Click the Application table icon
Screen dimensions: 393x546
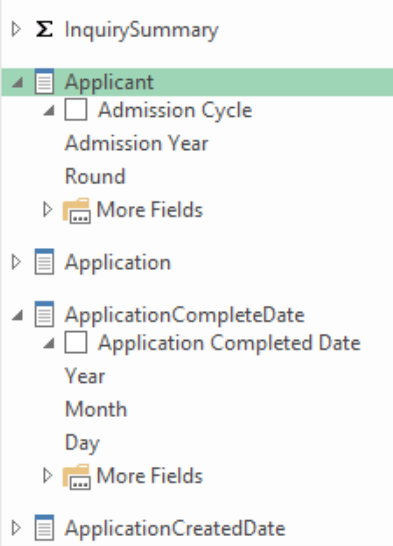tap(44, 262)
